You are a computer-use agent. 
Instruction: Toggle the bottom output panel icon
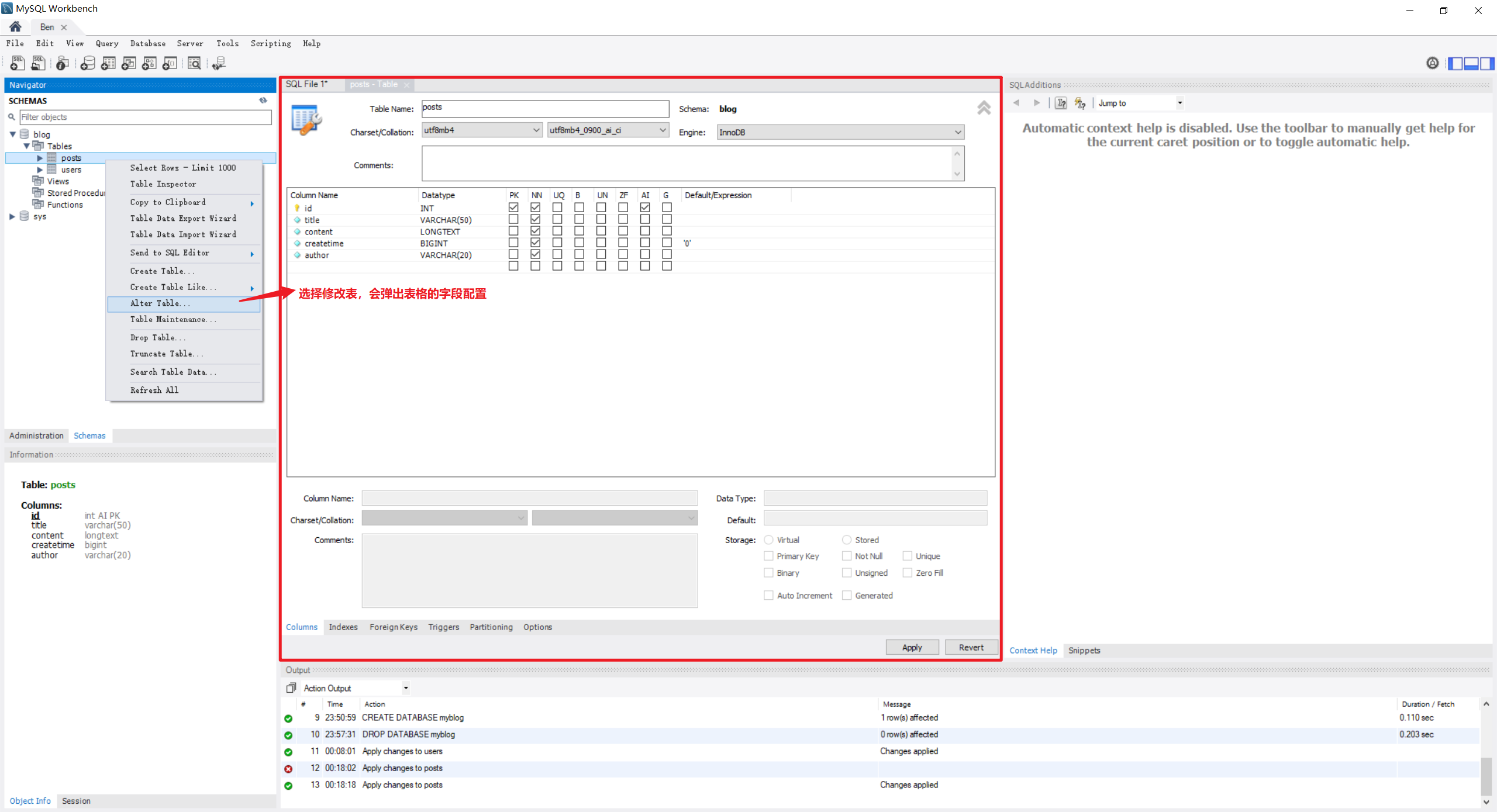click(x=1471, y=63)
